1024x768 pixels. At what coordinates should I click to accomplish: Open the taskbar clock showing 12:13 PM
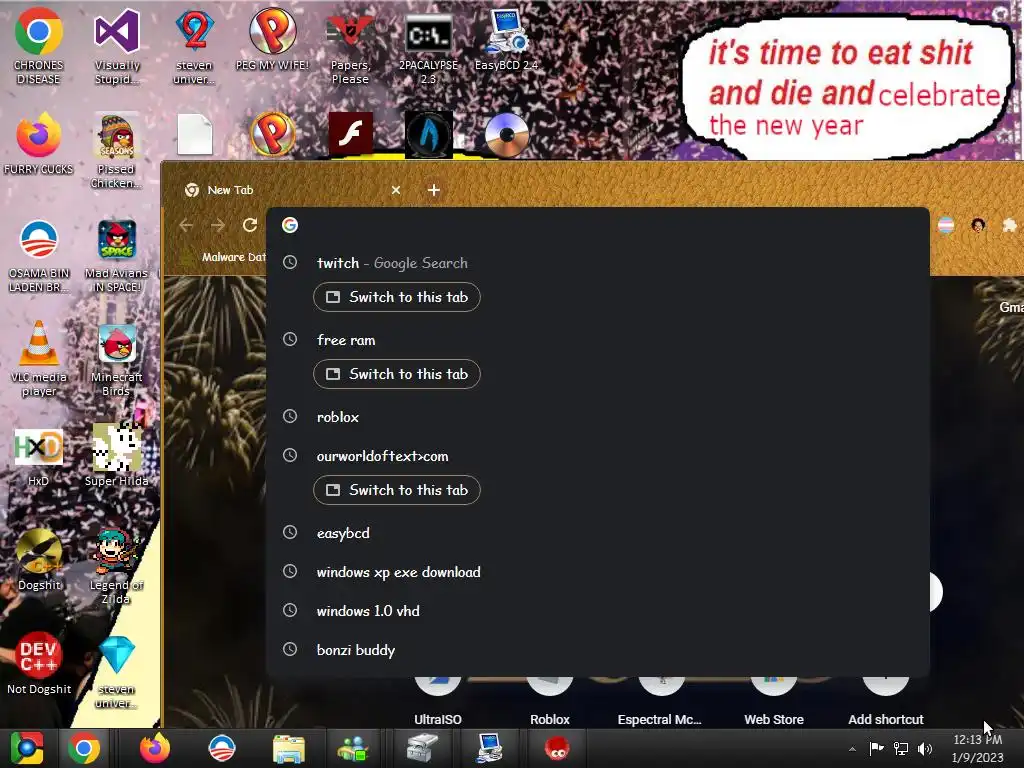(x=978, y=748)
